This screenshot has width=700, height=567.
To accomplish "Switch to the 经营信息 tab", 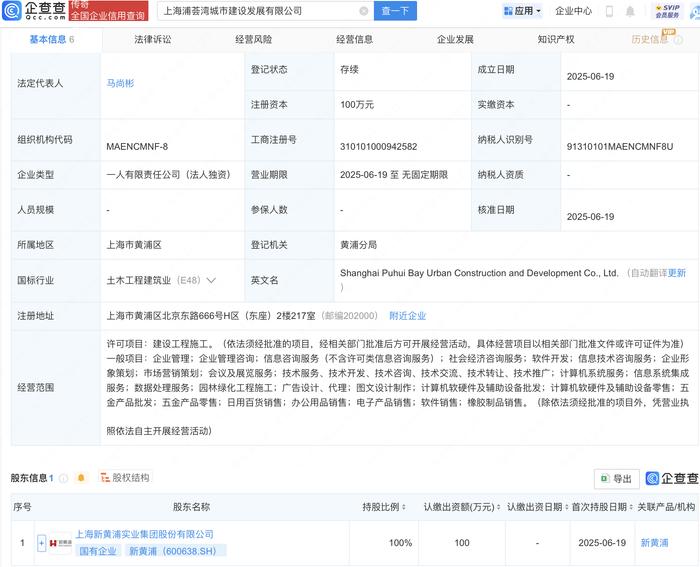I will (354, 39).
